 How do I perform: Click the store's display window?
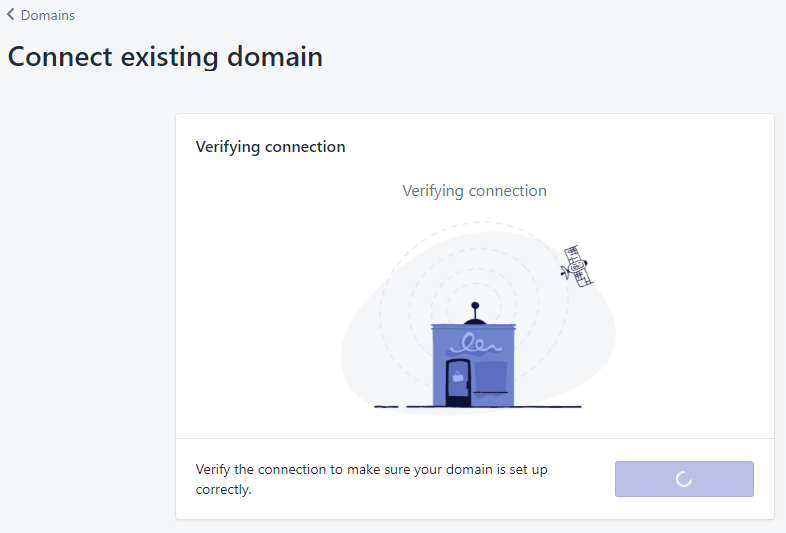click(x=491, y=378)
